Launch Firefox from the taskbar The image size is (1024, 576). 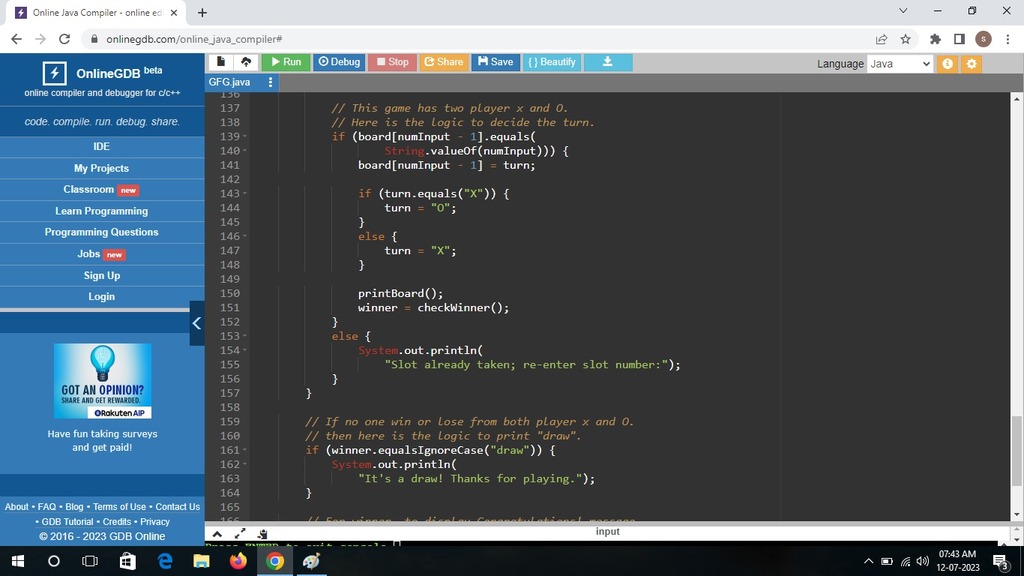[238, 561]
